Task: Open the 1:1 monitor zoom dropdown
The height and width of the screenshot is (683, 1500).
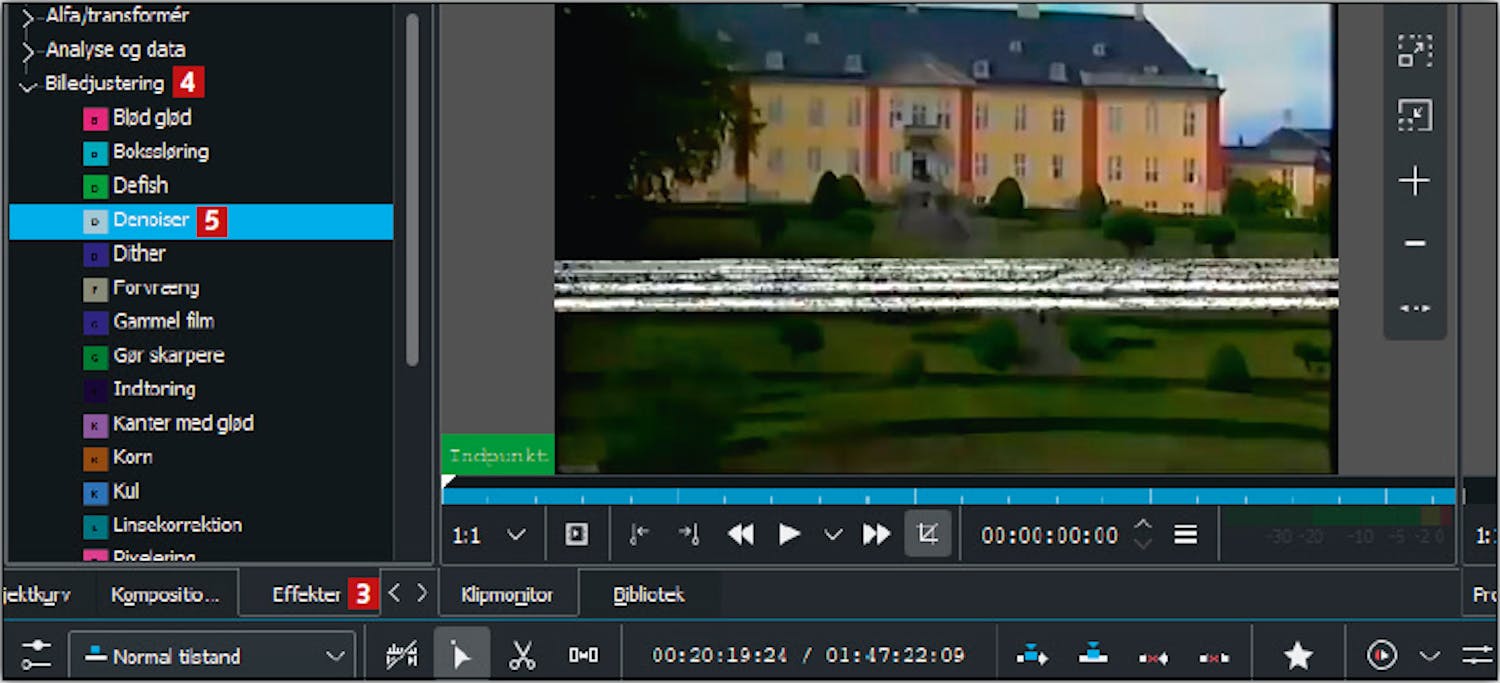Action: pos(489,535)
